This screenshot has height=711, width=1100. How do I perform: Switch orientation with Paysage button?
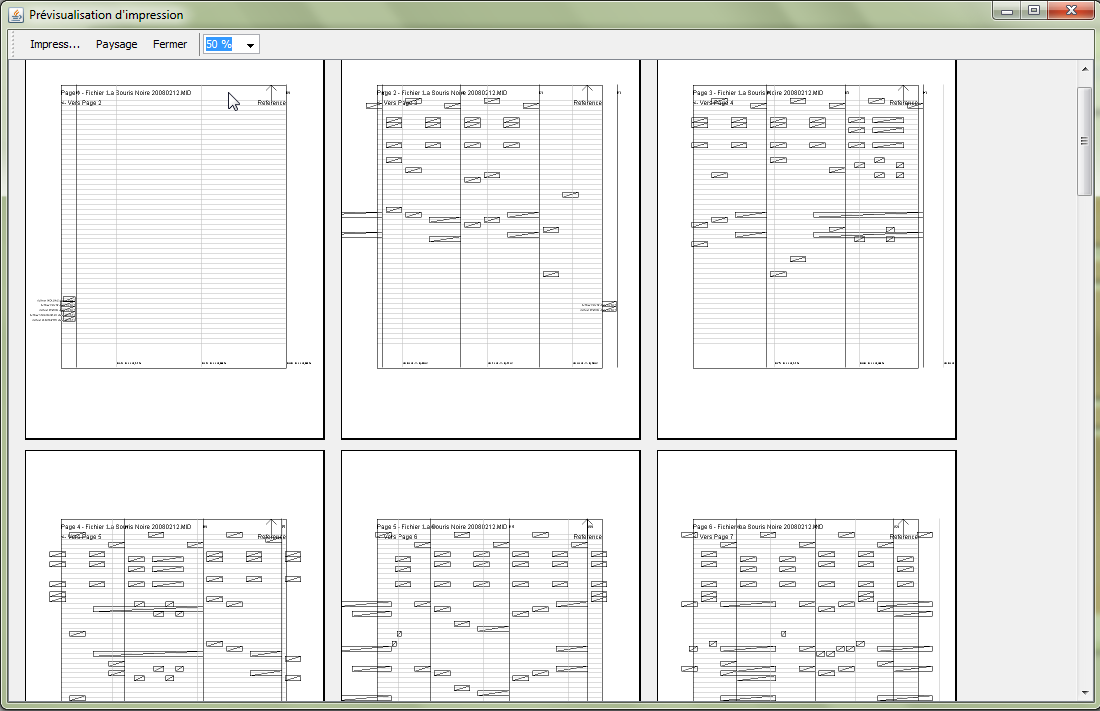(116, 44)
